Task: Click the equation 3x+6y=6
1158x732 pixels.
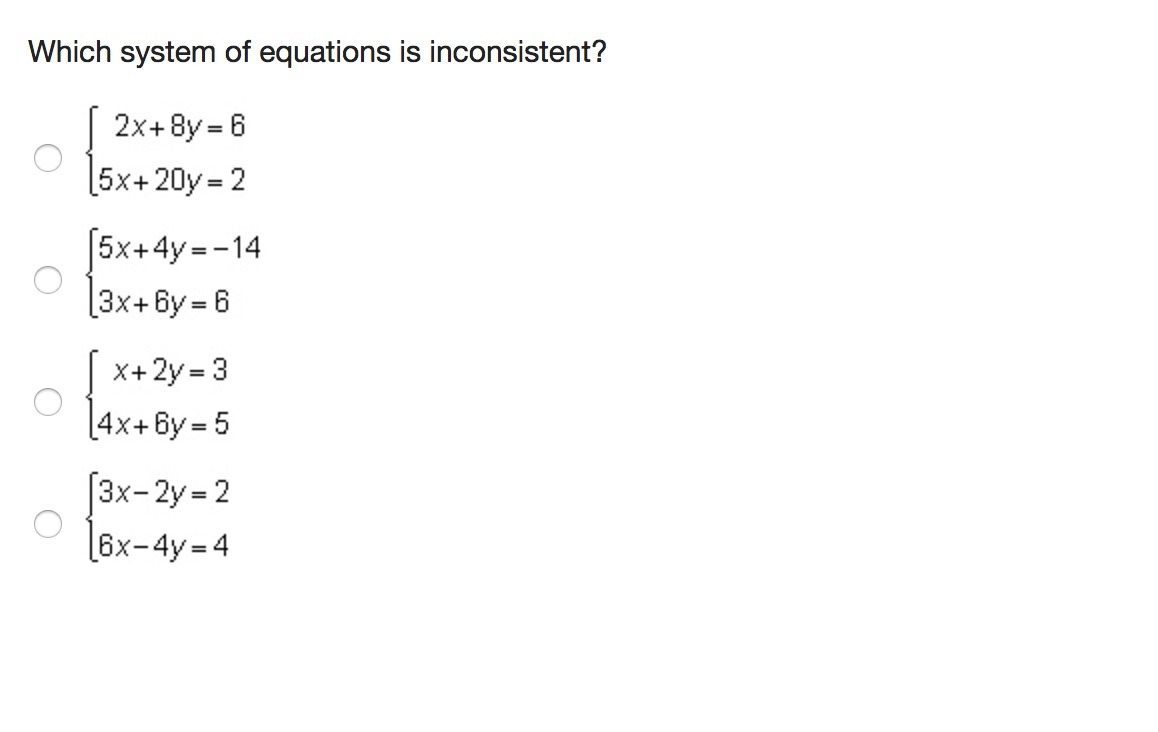Action: coord(163,303)
